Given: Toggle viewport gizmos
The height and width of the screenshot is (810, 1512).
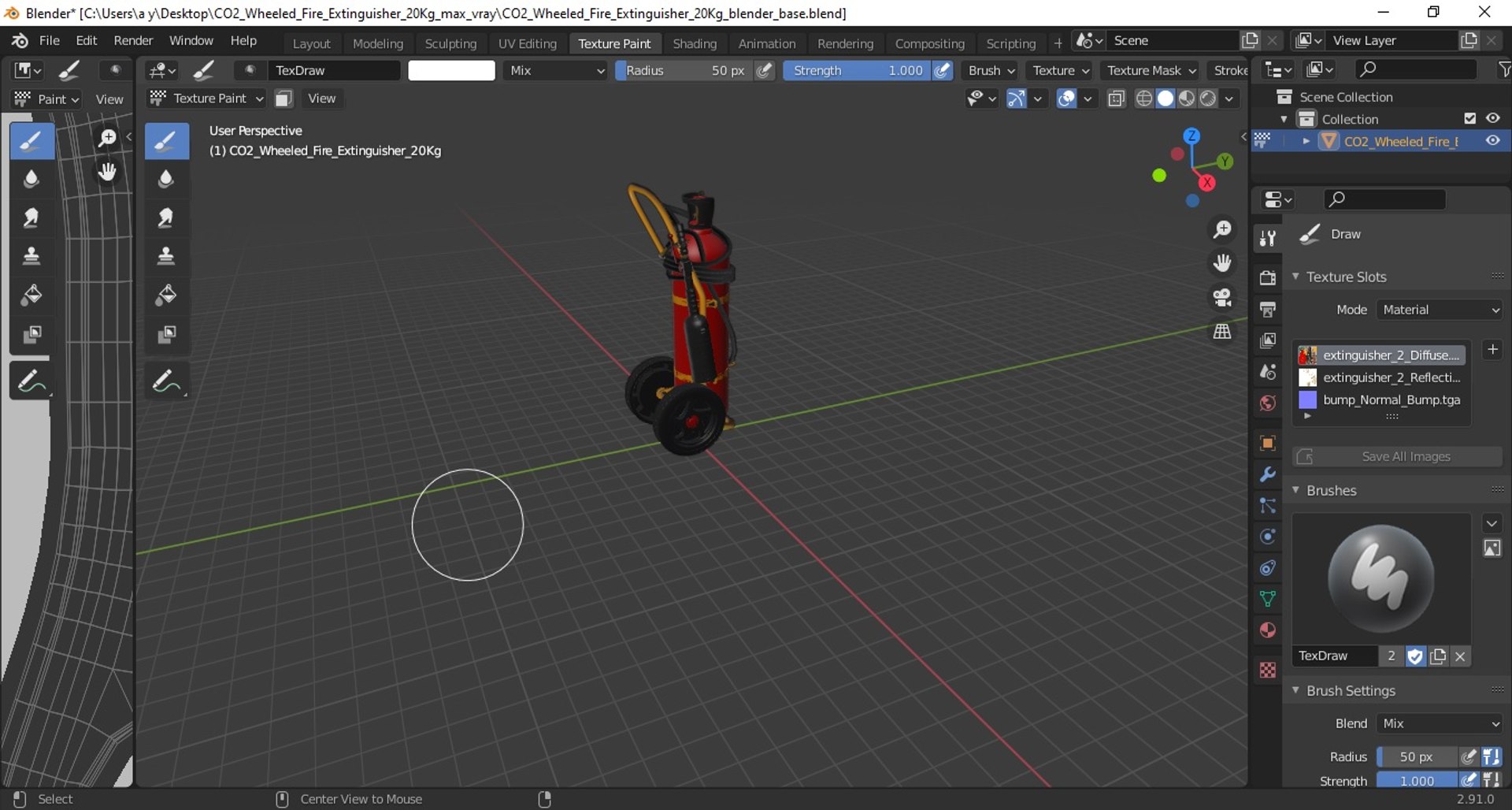Looking at the screenshot, I should pos(1017,98).
